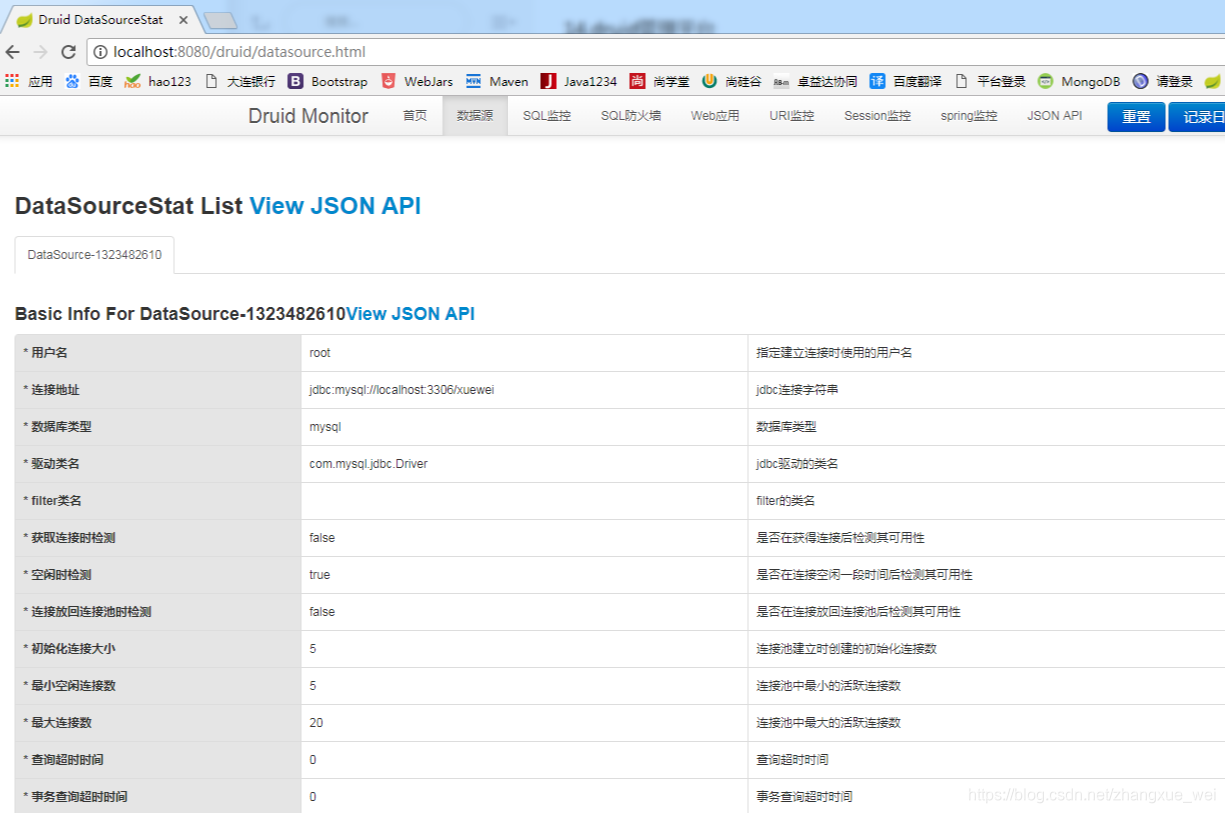Screen dimensions: 1225x813
Task: Click the Druid Monitor brand title
Action: (x=308, y=116)
